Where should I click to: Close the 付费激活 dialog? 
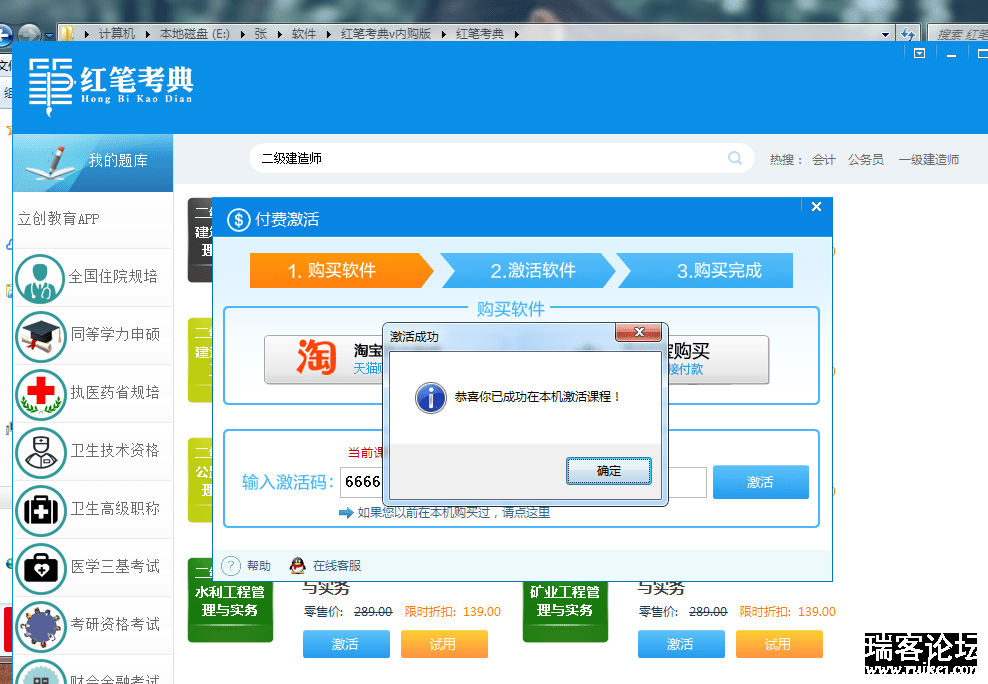click(816, 207)
